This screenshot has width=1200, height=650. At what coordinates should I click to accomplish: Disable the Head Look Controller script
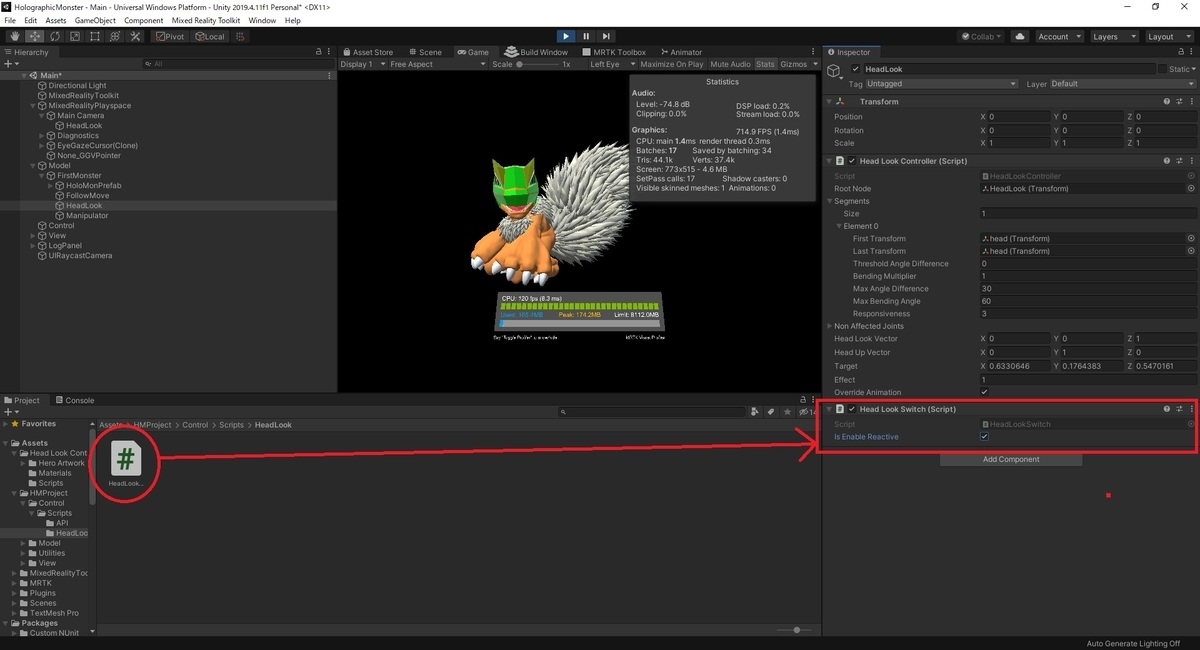(852, 160)
